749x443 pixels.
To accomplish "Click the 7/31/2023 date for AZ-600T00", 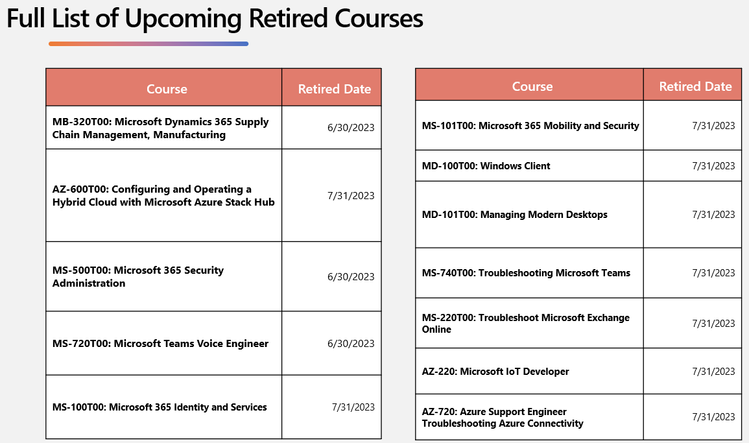I will tap(351, 195).
